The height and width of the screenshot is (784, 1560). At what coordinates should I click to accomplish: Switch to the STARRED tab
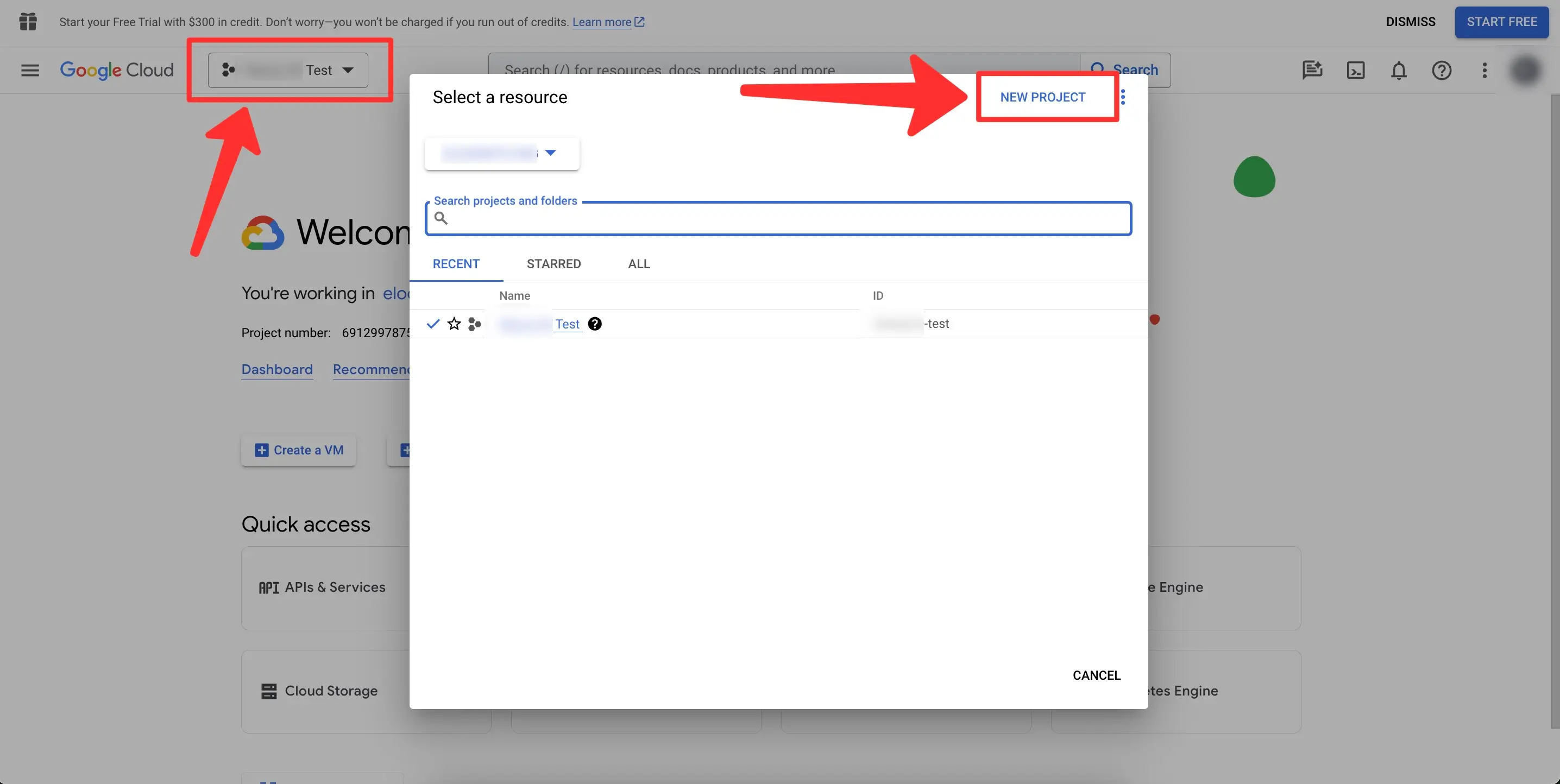(x=553, y=264)
